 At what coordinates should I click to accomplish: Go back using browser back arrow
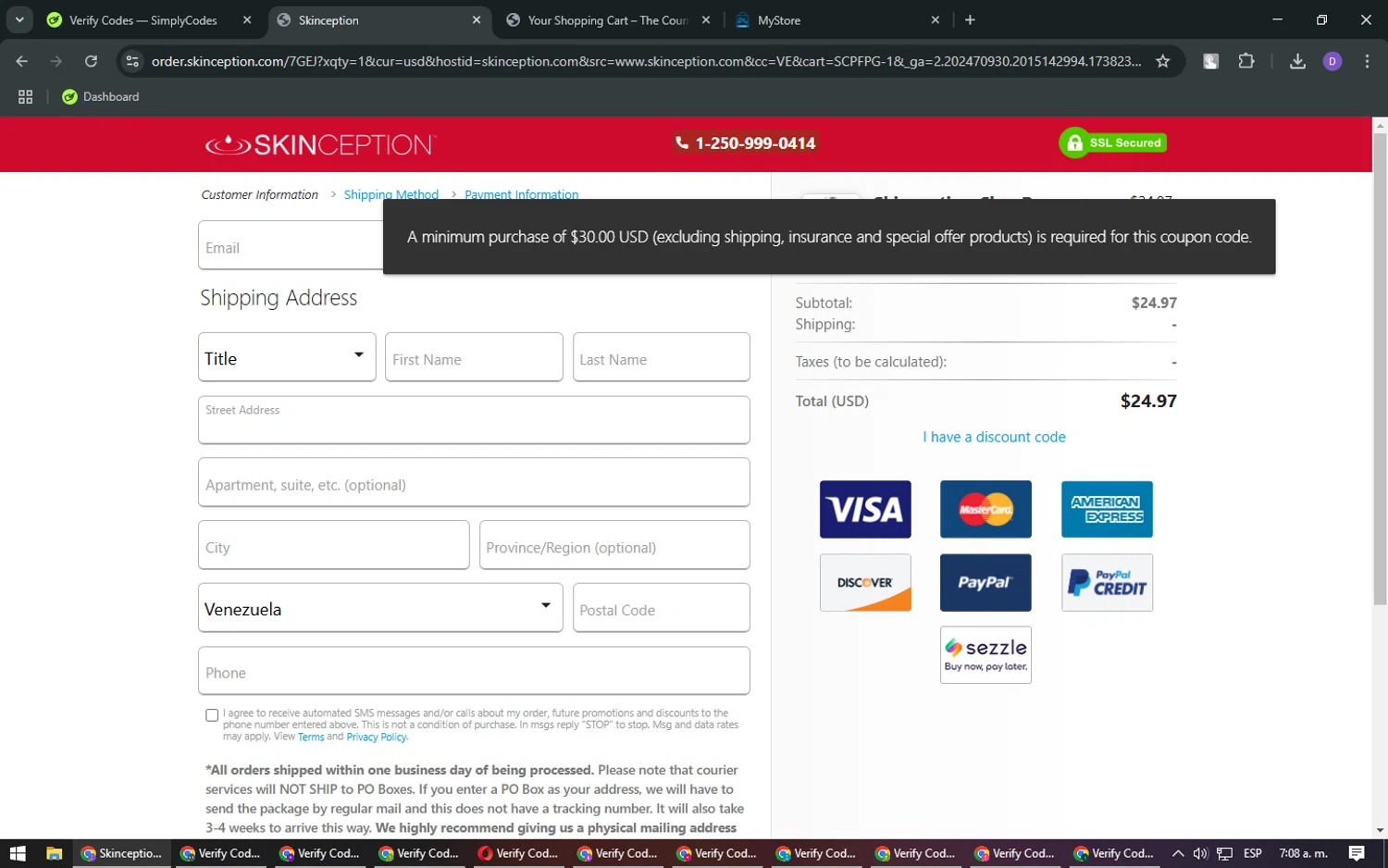coord(22,61)
